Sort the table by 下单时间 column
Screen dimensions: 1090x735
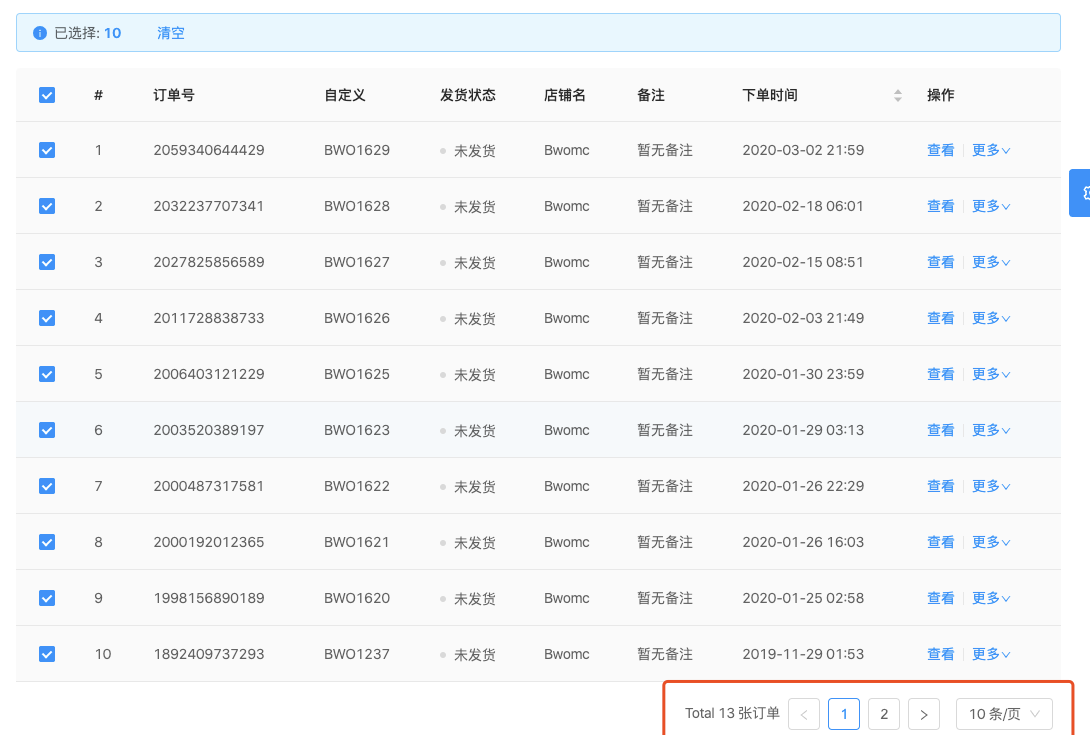tap(897, 95)
